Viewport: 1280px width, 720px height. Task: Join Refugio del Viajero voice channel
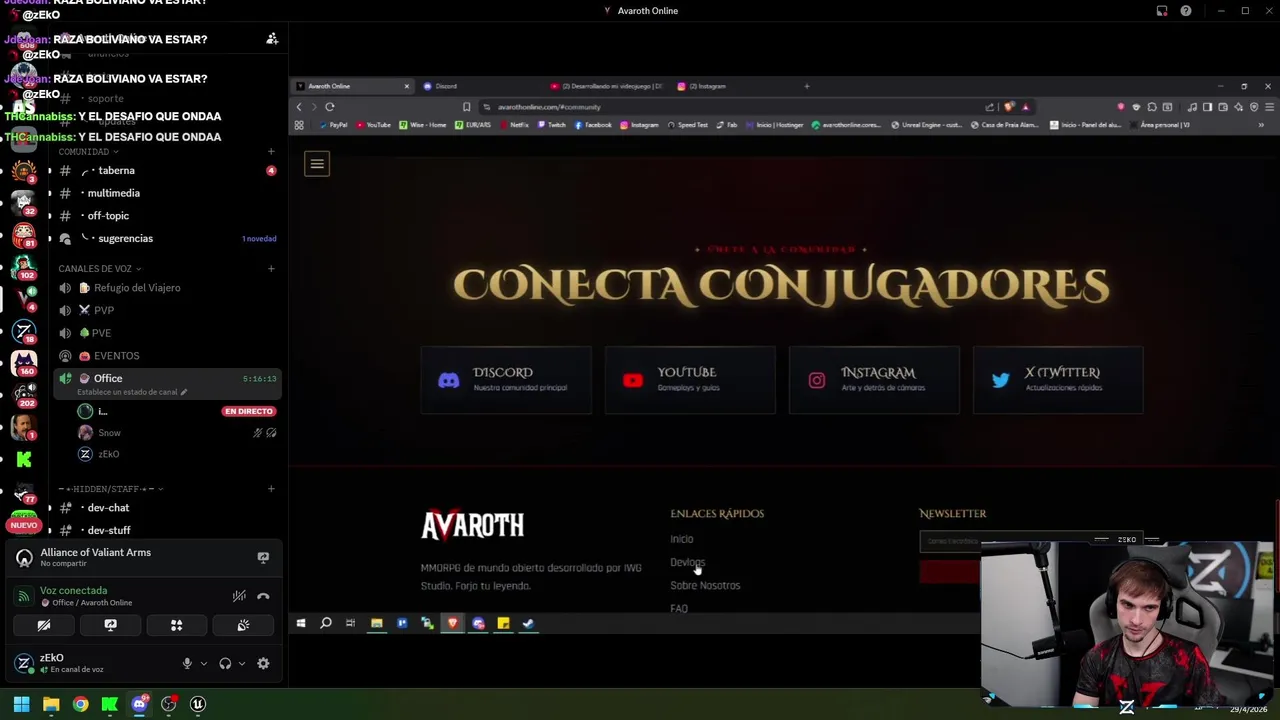point(167,288)
